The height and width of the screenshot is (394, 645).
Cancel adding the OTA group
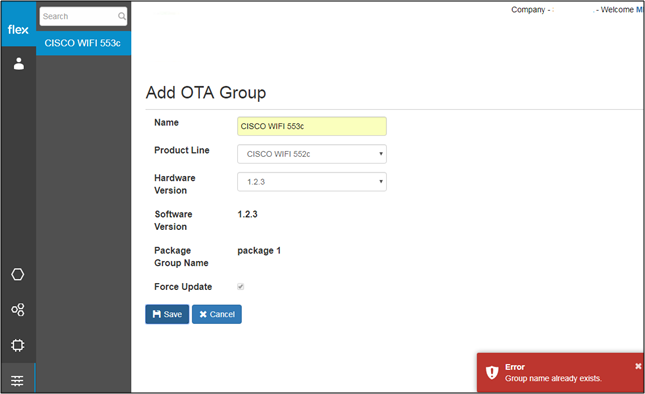pos(217,314)
